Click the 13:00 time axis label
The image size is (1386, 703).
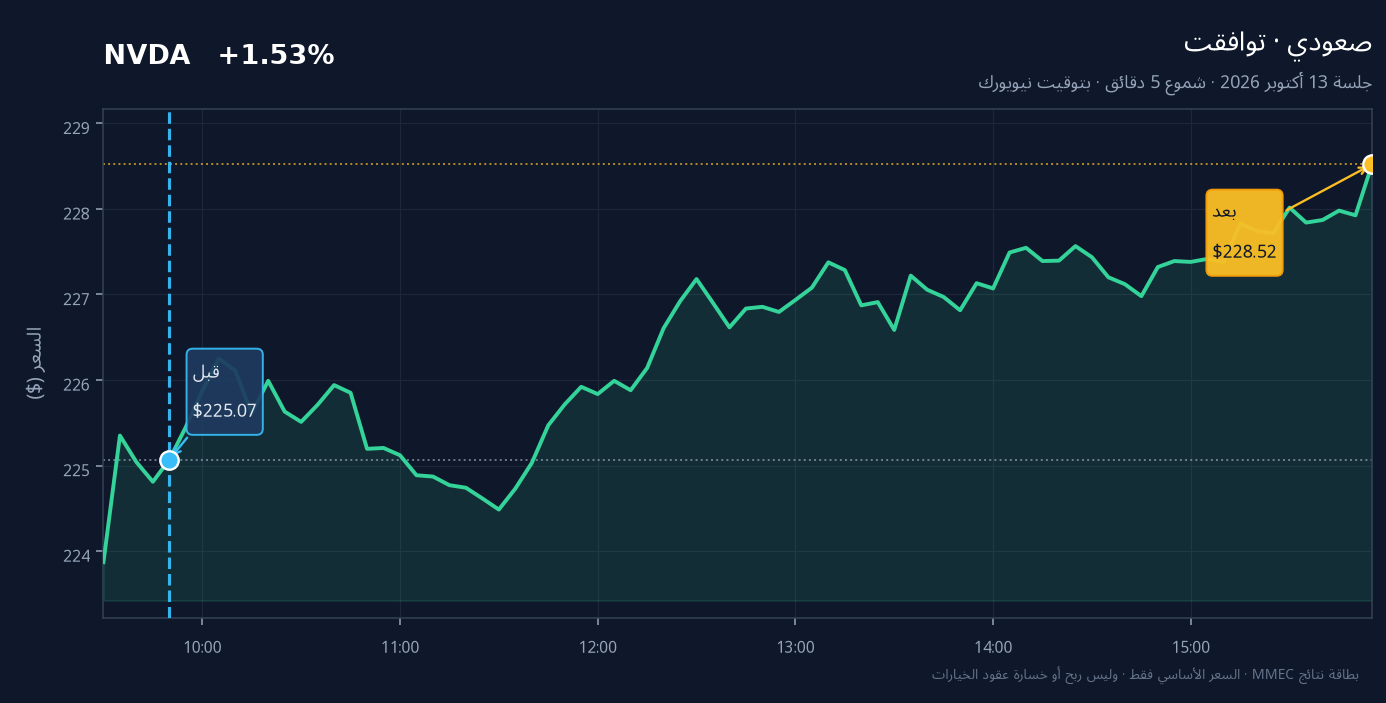795,647
